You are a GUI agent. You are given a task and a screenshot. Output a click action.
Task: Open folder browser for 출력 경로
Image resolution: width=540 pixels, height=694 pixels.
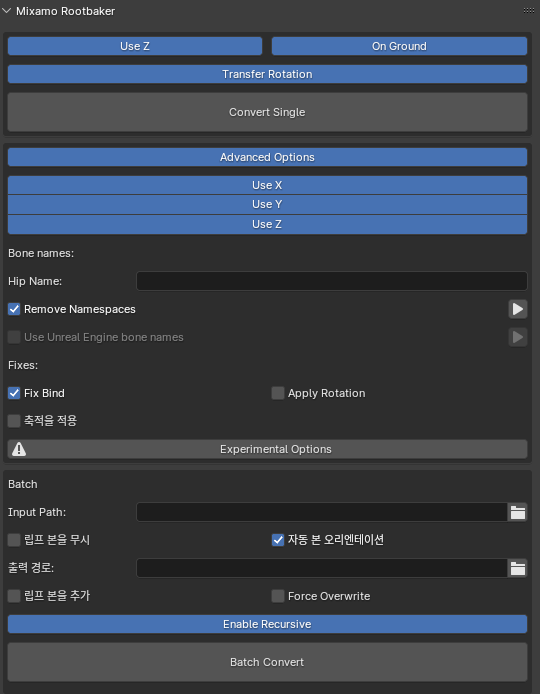517,568
